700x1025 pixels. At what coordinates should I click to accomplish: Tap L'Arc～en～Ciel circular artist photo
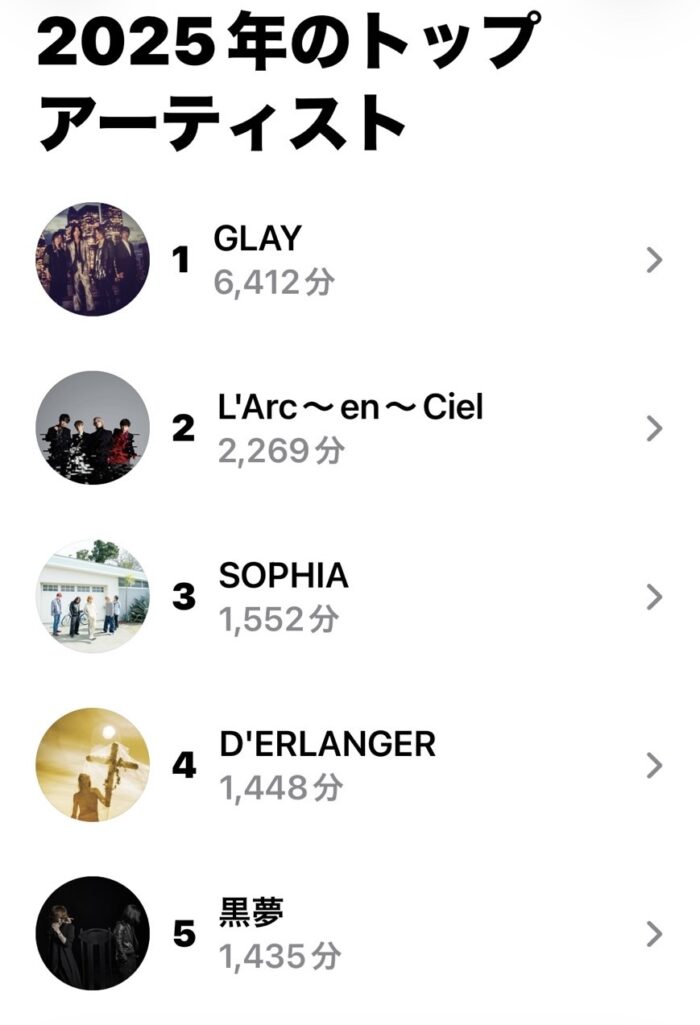click(x=92, y=428)
